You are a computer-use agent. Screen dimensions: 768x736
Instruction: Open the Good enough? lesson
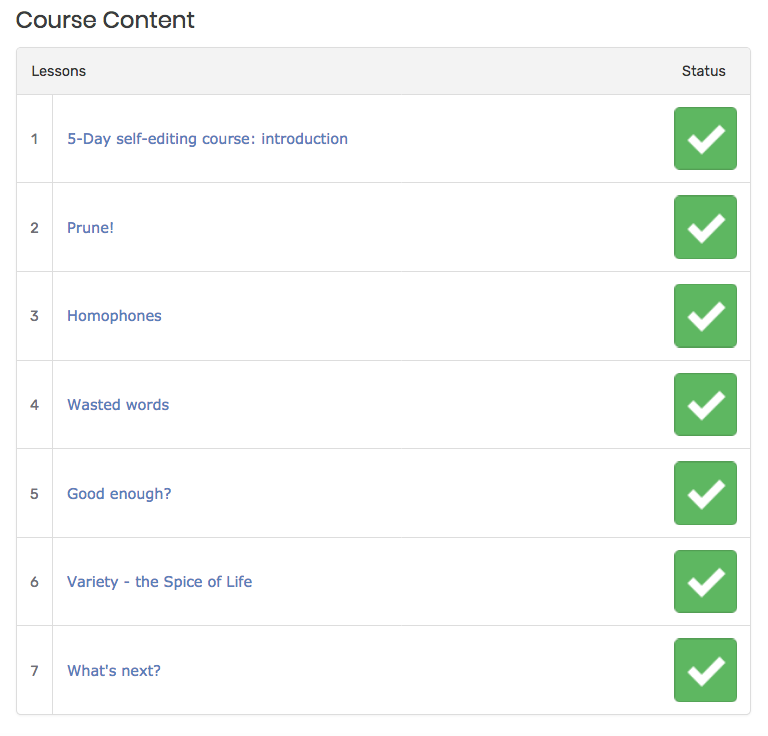pyautogui.click(x=119, y=494)
